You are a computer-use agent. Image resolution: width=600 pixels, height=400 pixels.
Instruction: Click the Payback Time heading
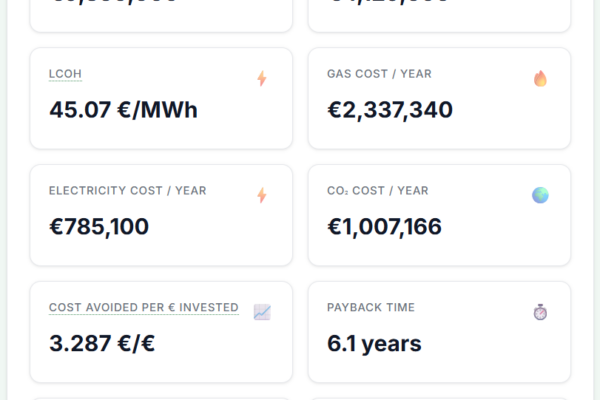tap(371, 308)
